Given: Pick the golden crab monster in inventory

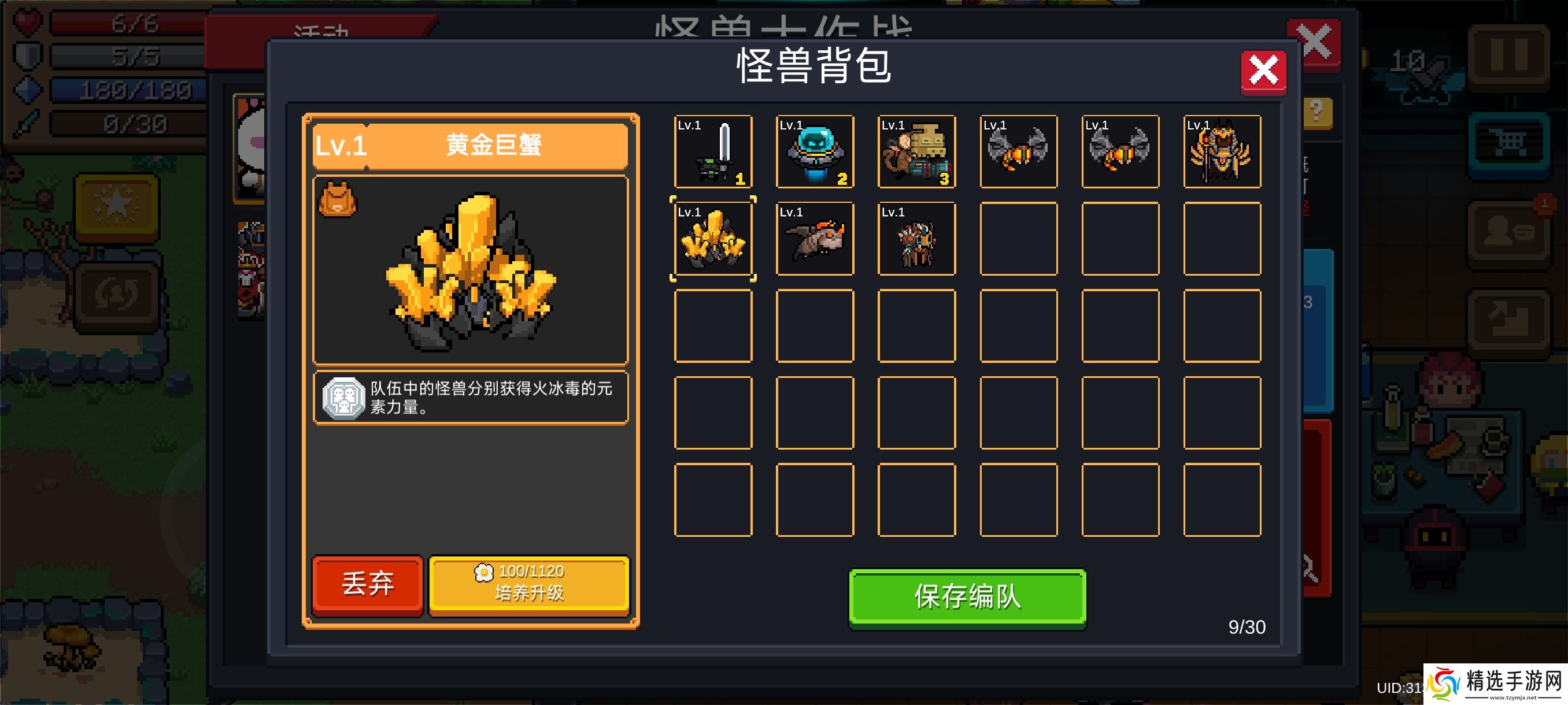Looking at the screenshot, I should [x=713, y=239].
